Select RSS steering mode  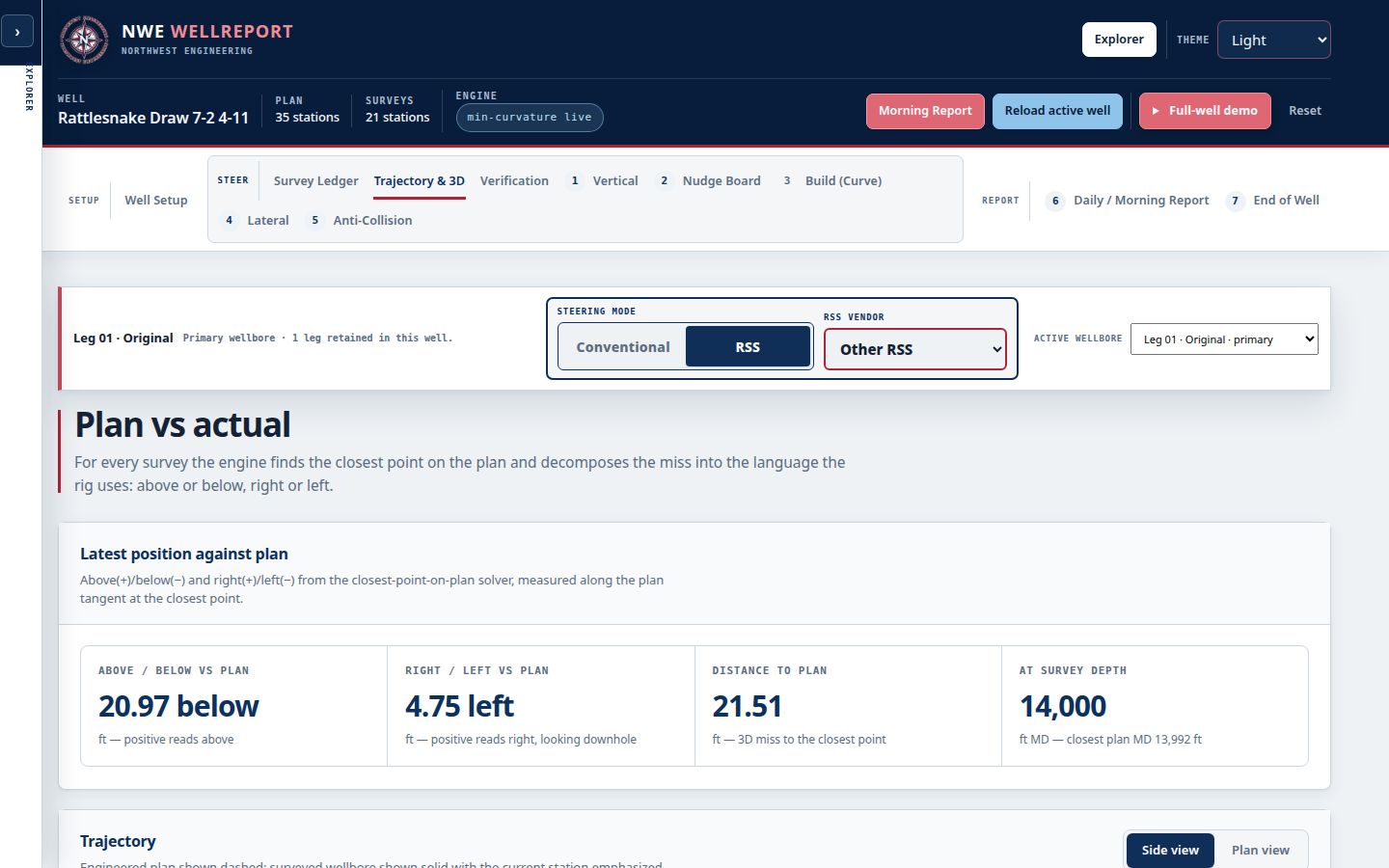coord(748,347)
